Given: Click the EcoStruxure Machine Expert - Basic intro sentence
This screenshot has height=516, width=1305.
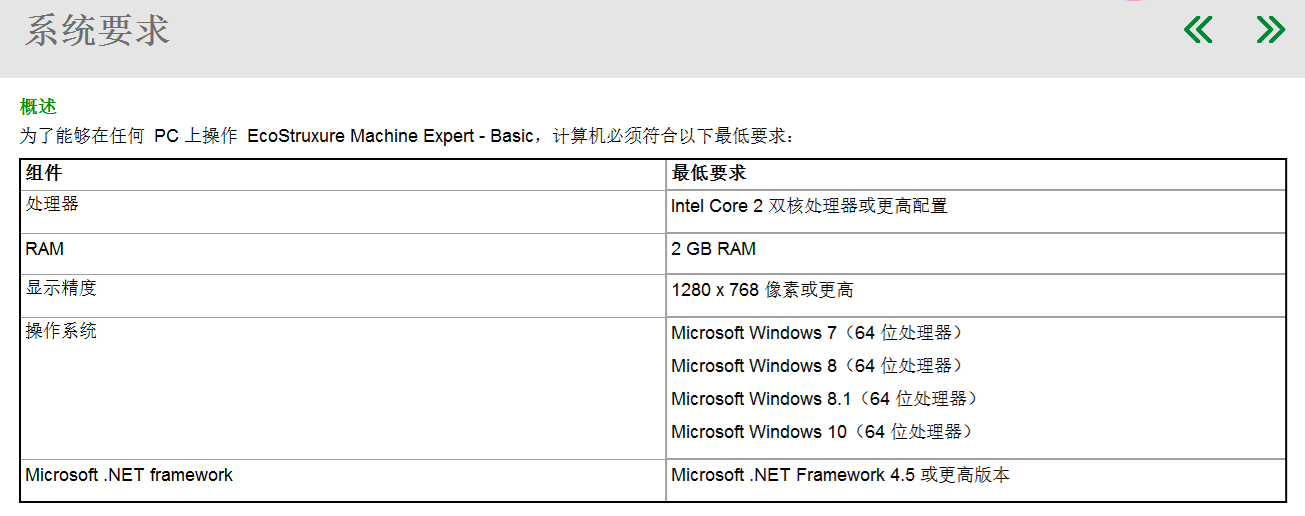Looking at the screenshot, I should pos(408,135).
